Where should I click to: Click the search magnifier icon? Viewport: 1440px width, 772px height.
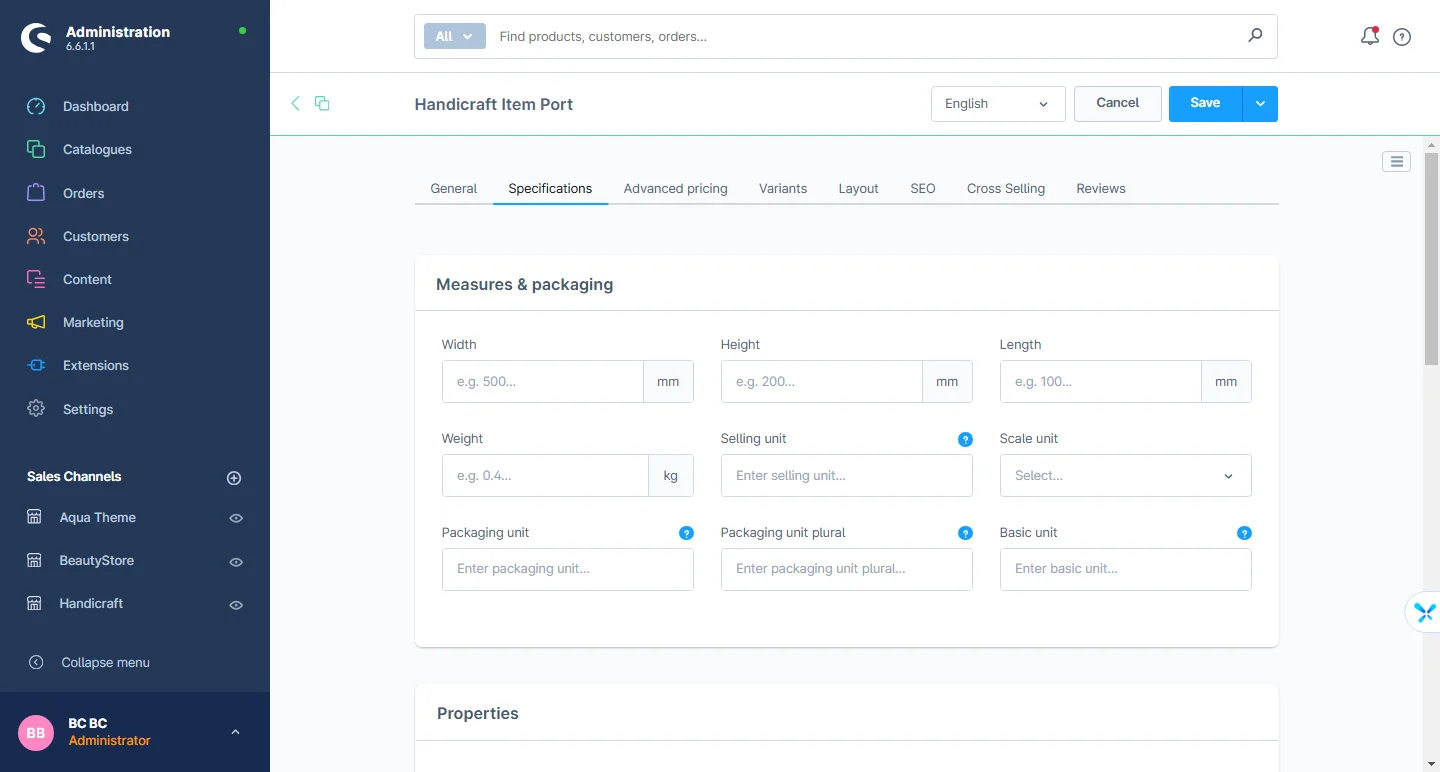tap(1255, 36)
